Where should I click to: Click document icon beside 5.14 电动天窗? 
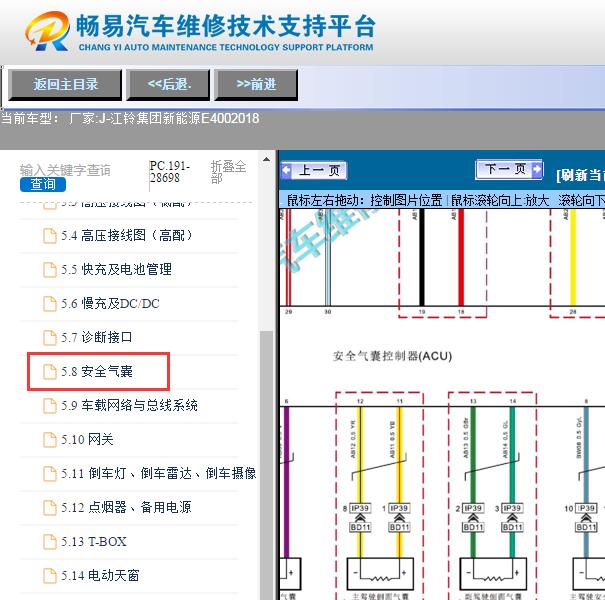(50, 575)
